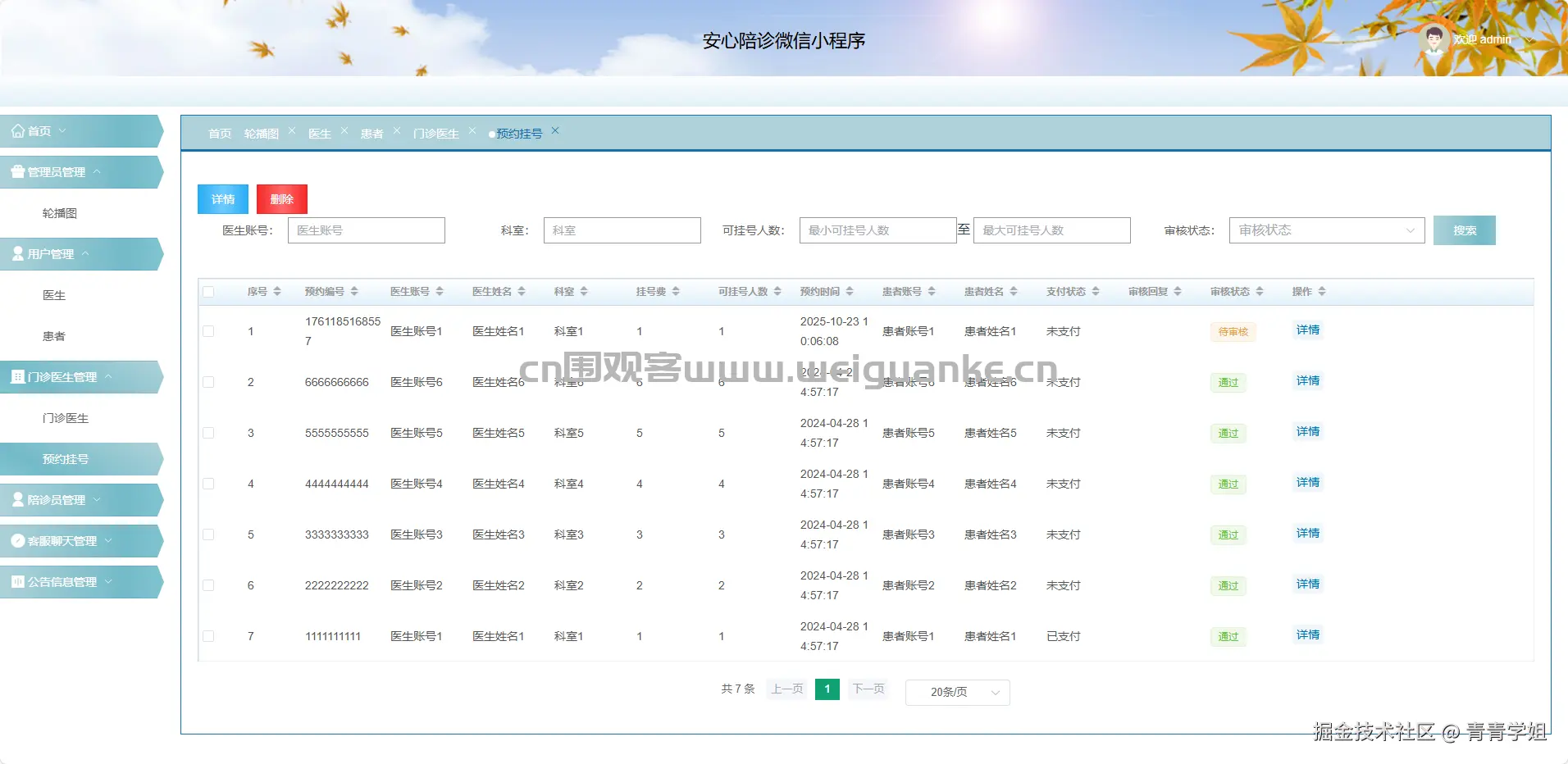Screen dimensions: 1568x764
Task: Collapse the 门诊医生管理 sidebar section
Action: [x=108, y=377]
